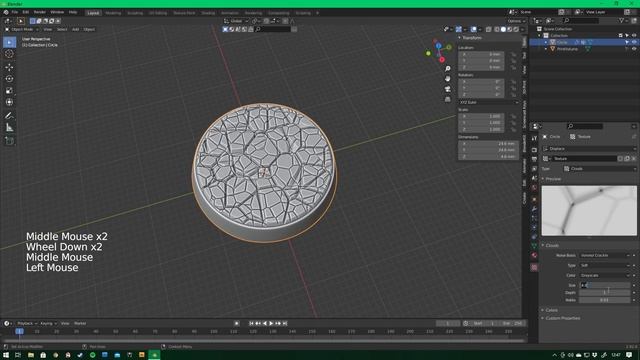Screen dimensions: 640x360
Task: Open Global transform orientation dropdown
Action: click(x=236, y=21)
